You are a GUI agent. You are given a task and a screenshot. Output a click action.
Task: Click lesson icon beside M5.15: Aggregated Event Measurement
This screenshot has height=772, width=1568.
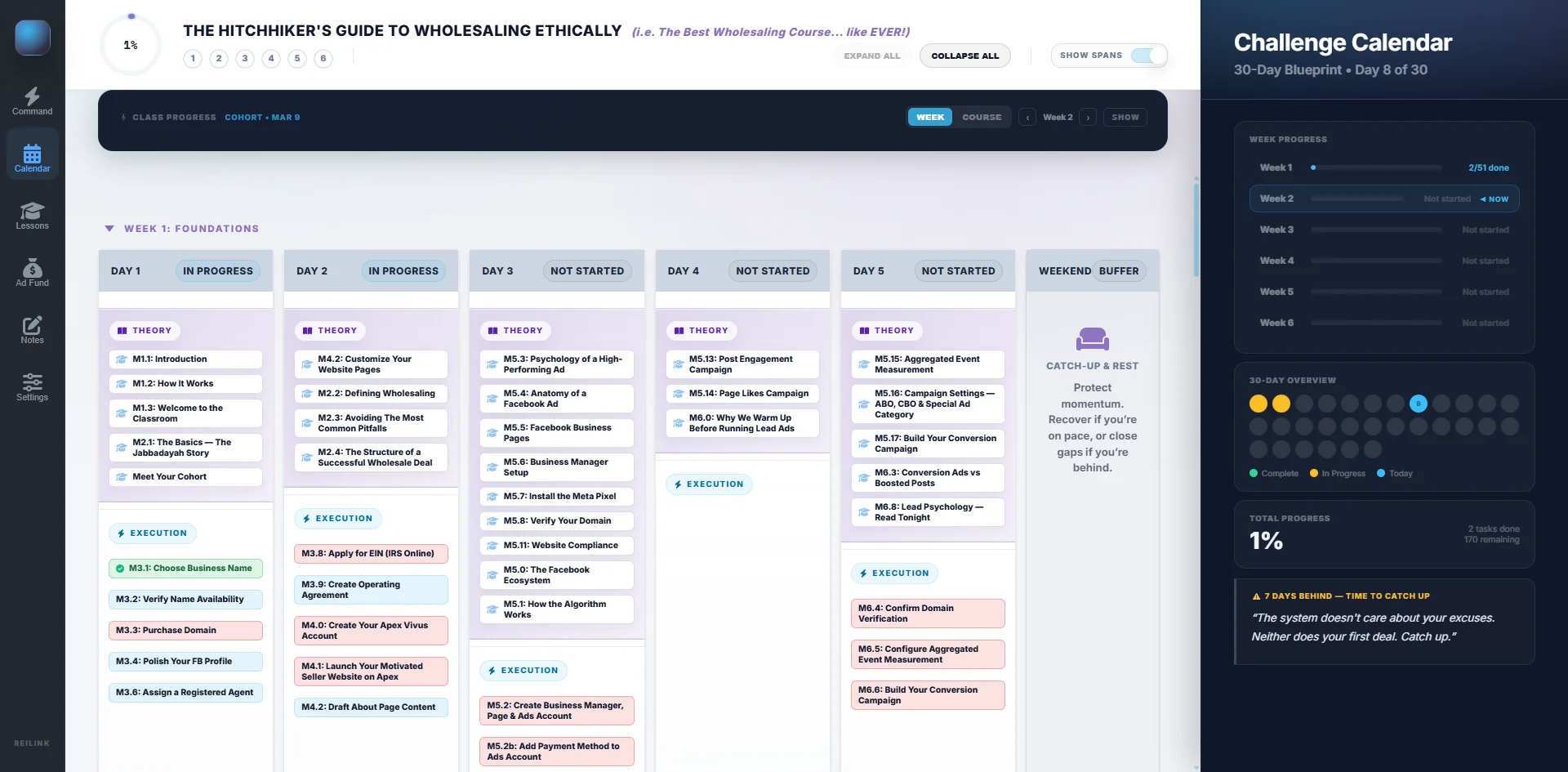tap(863, 364)
